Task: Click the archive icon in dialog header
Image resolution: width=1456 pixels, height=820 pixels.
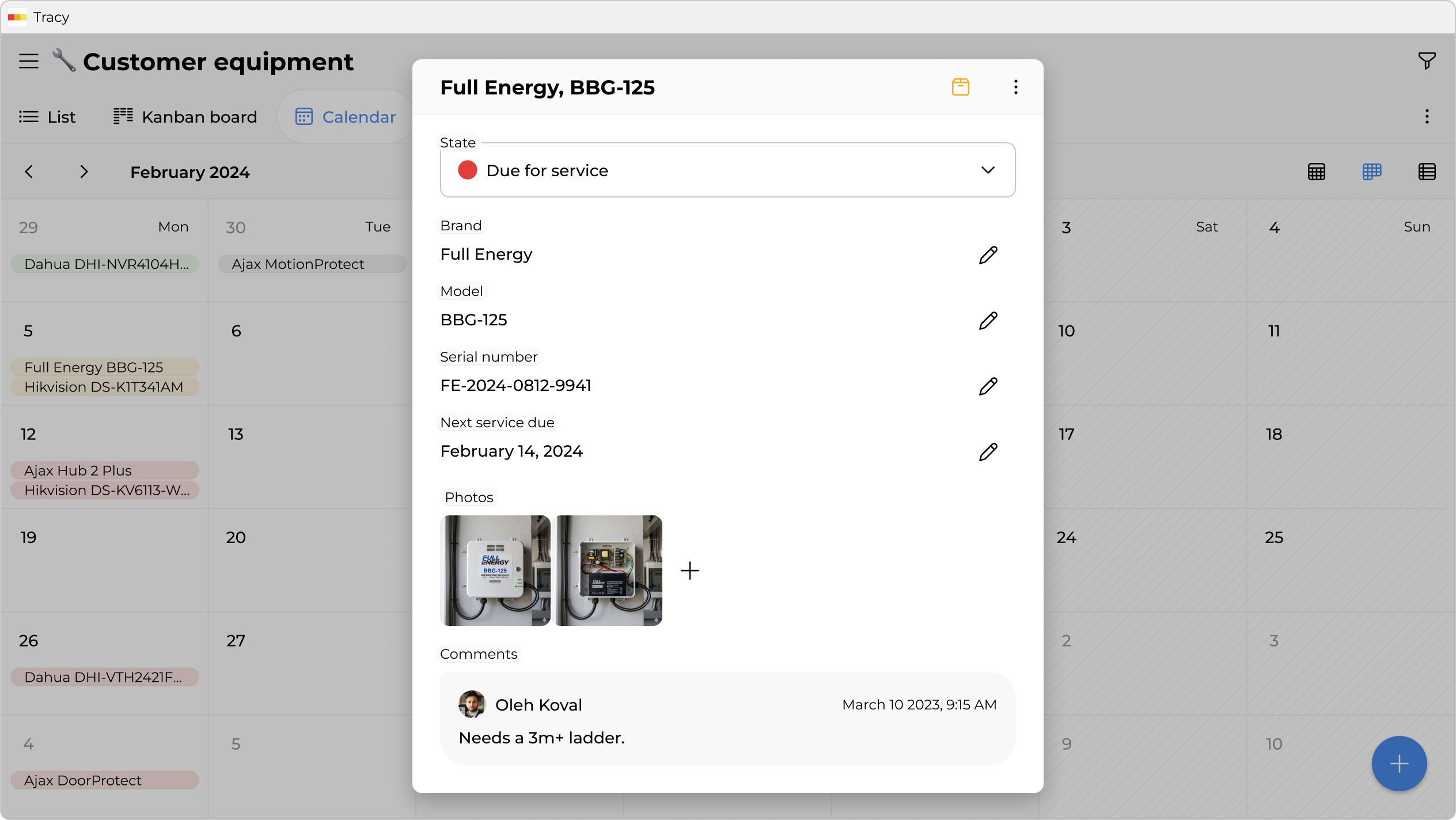Action: pos(960,87)
